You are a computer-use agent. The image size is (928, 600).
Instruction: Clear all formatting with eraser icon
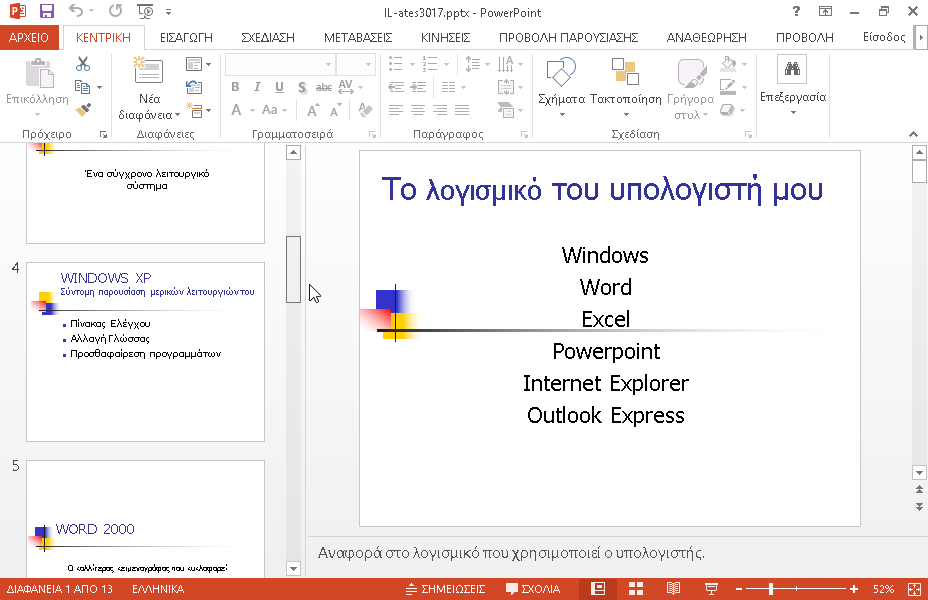pos(365,109)
